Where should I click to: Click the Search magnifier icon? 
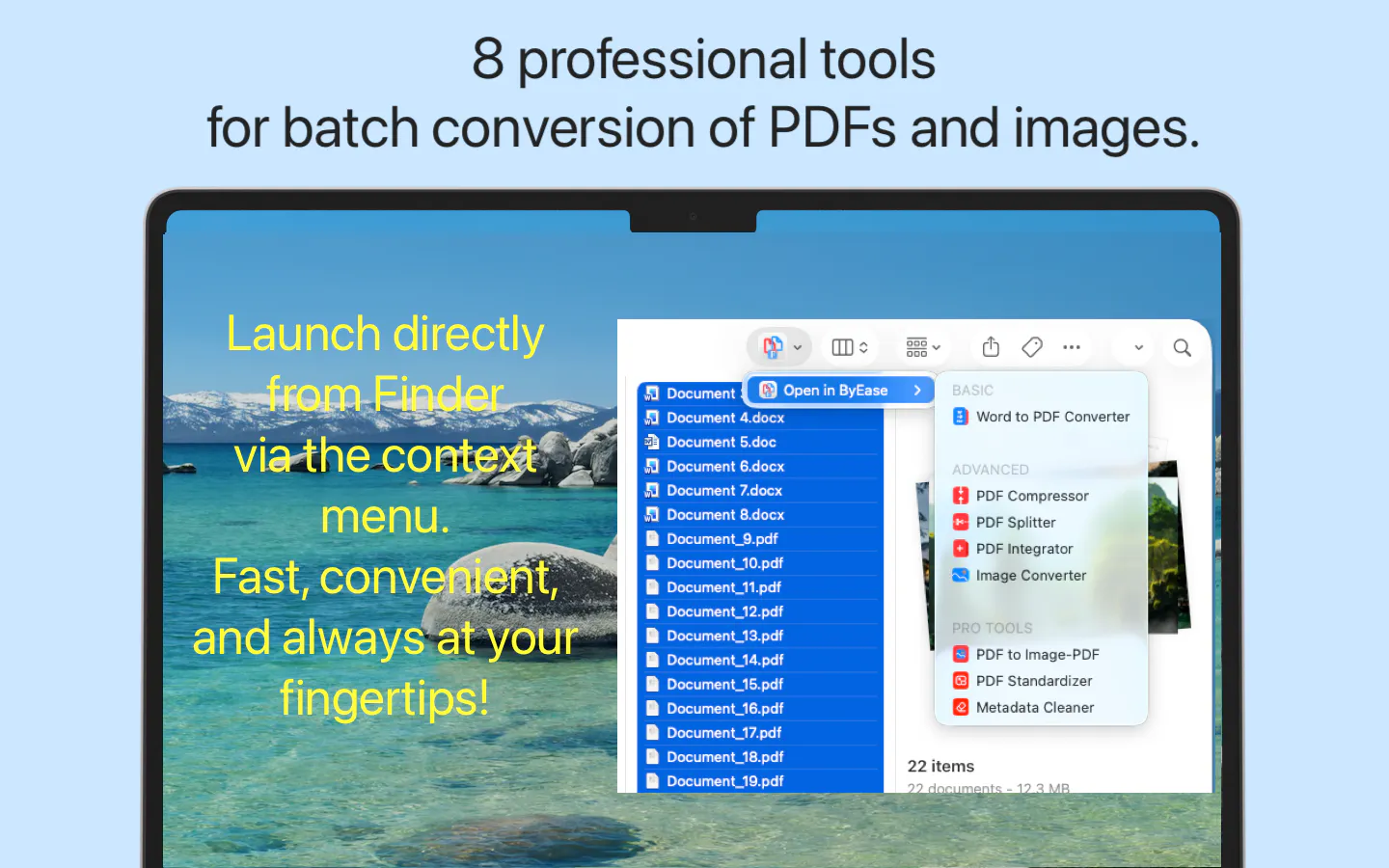tap(1182, 347)
